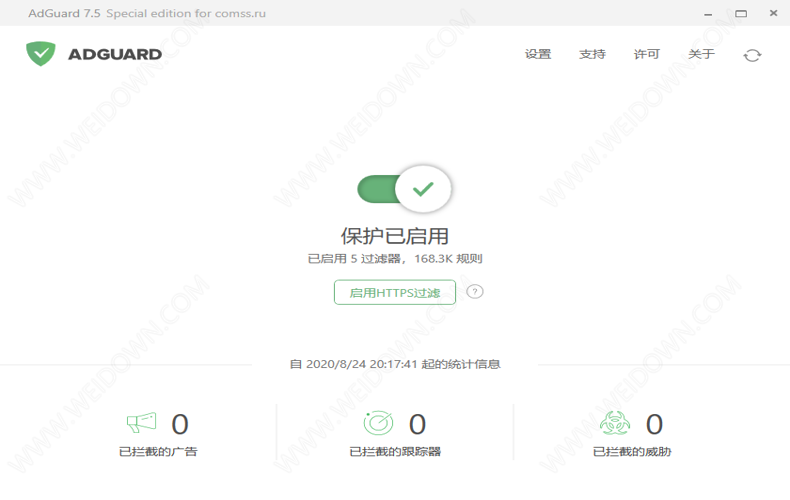Click the 已拦截的广告 label
This screenshot has height=500, width=790.
pos(158,452)
